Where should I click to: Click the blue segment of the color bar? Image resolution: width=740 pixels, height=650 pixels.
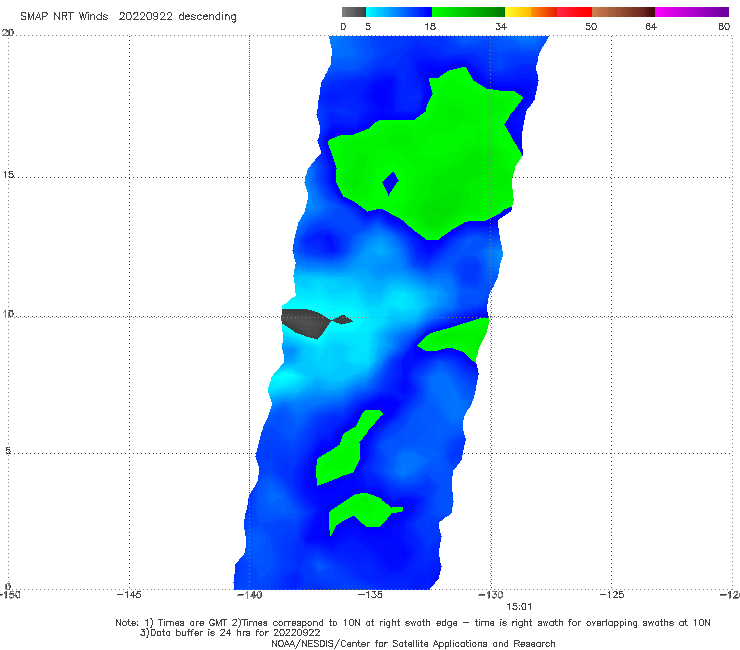pyautogui.click(x=399, y=12)
